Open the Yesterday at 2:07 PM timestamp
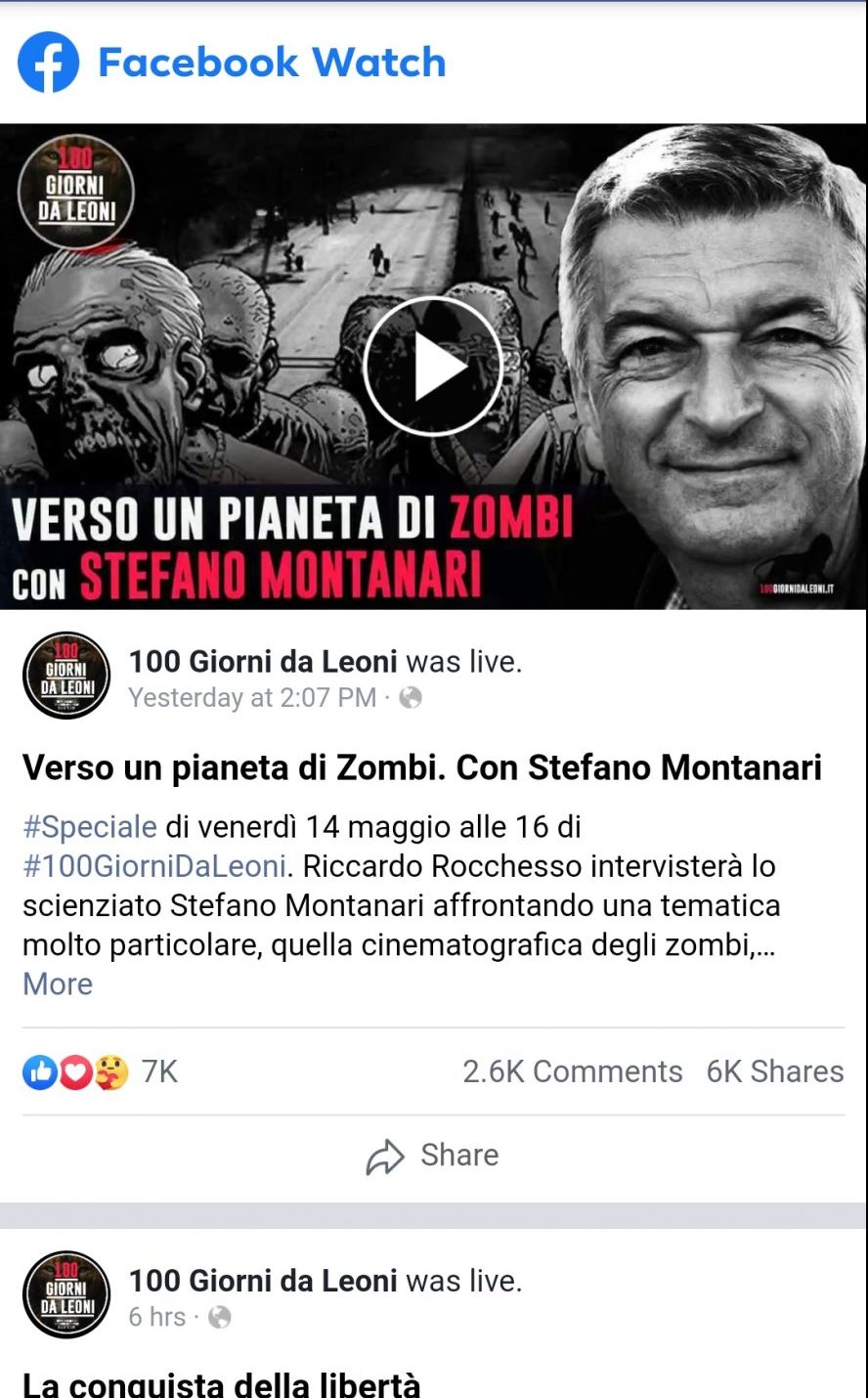868x1398 pixels. click(x=252, y=698)
